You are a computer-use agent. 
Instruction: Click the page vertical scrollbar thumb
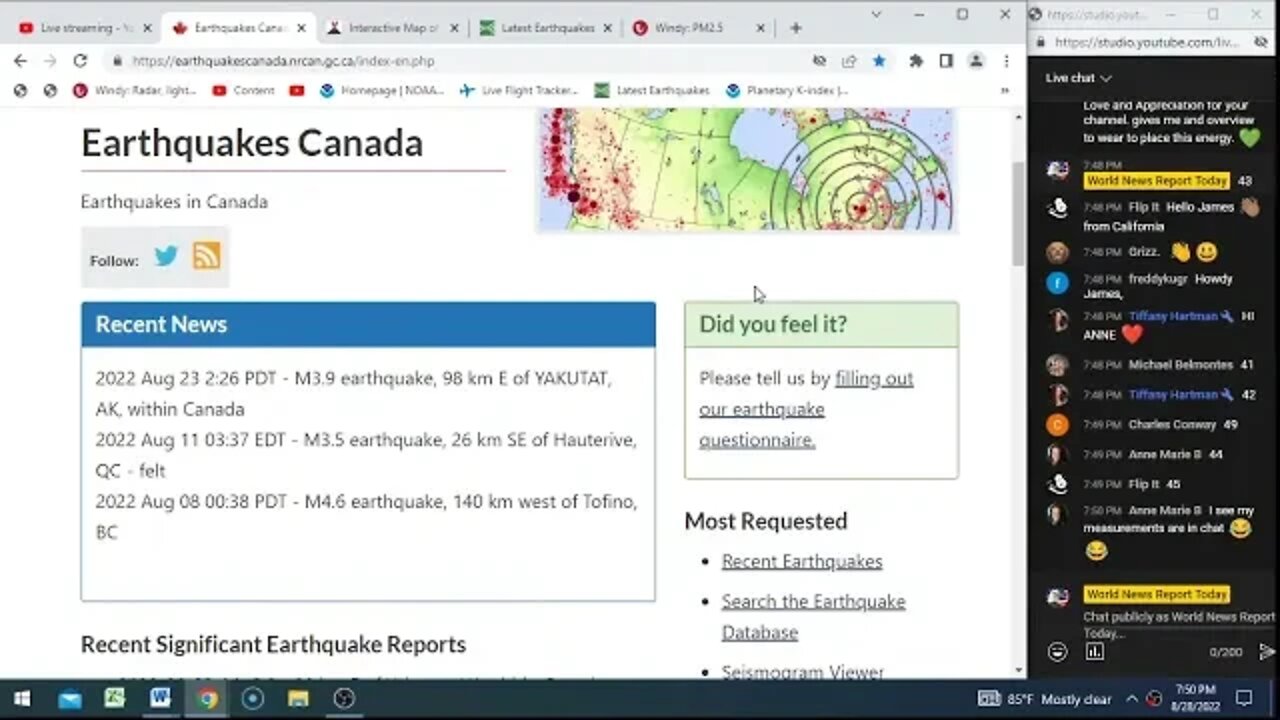tap(1018, 212)
